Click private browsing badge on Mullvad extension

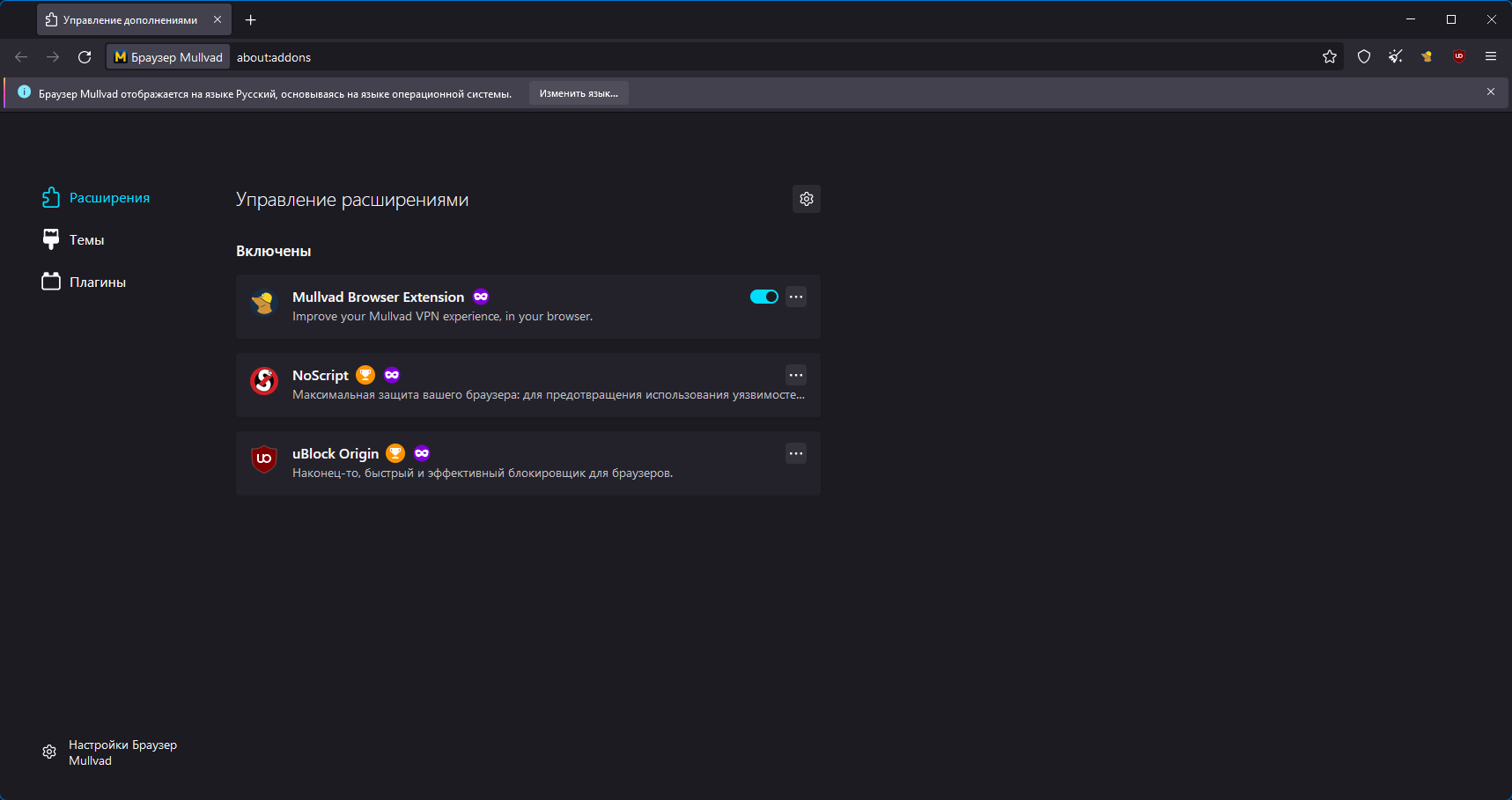pyautogui.click(x=481, y=297)
